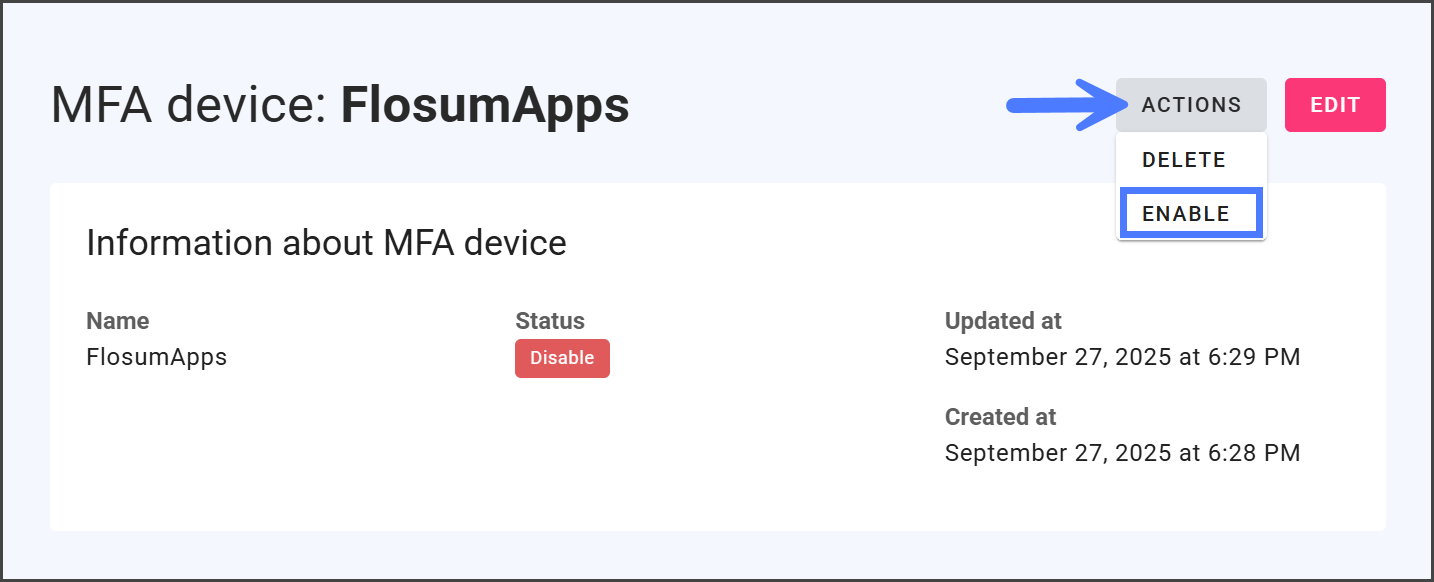Click the "MFA device:" title prefix
The image size is (1434, 582).
pos(190,105)
